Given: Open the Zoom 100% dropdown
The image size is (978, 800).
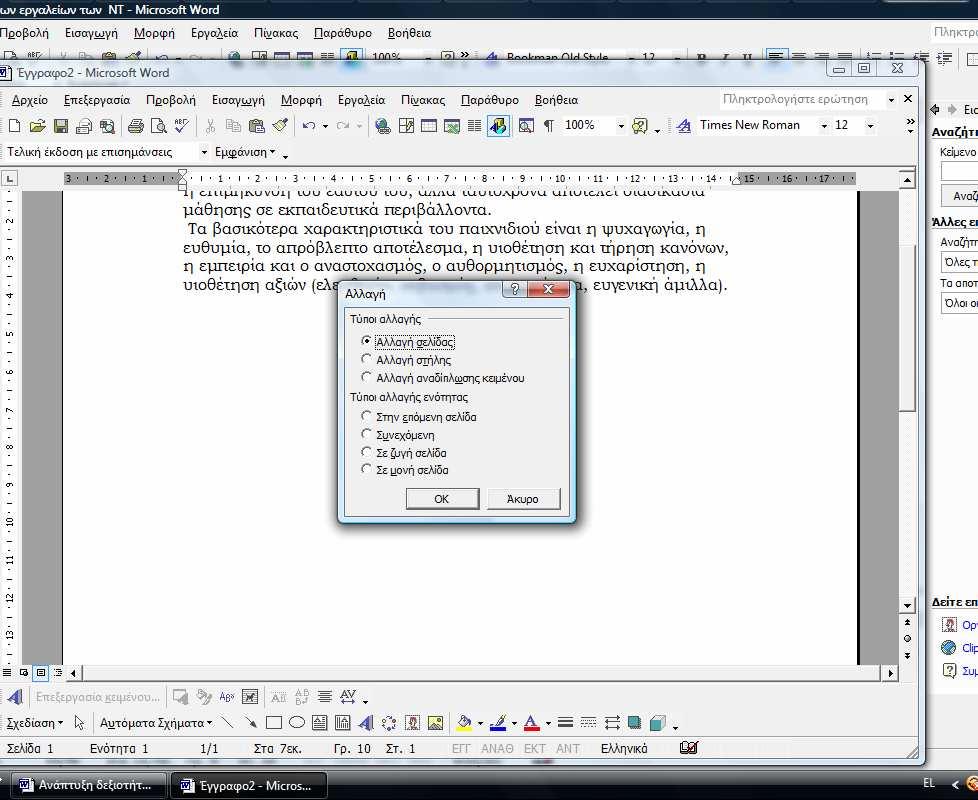Looking at the screenshot, I should [621, 126].
